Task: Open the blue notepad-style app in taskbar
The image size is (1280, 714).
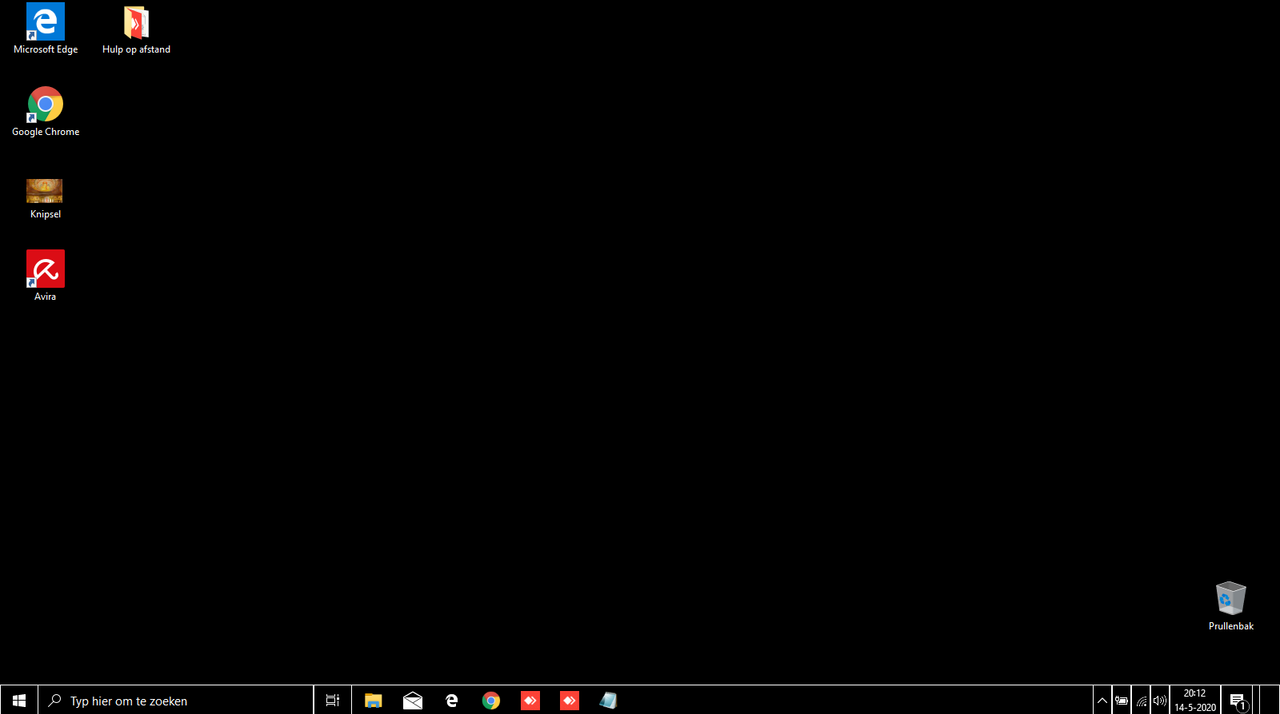Action: pyautogui.click(x=608, y=700)
